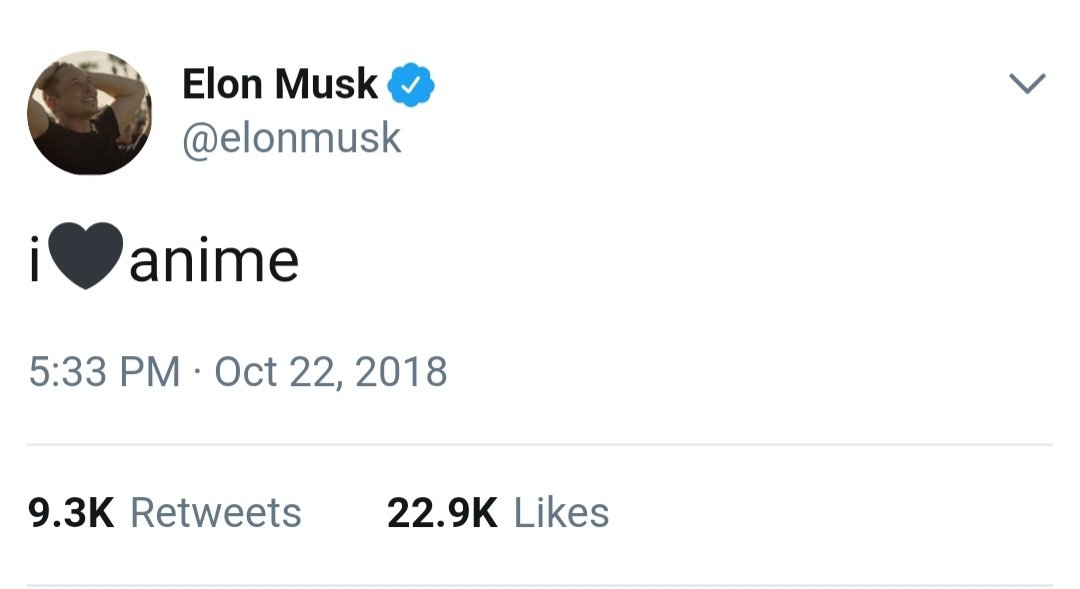View the Retweets list label
This screenshot has width=1080, height=589.
pos(216,513)
